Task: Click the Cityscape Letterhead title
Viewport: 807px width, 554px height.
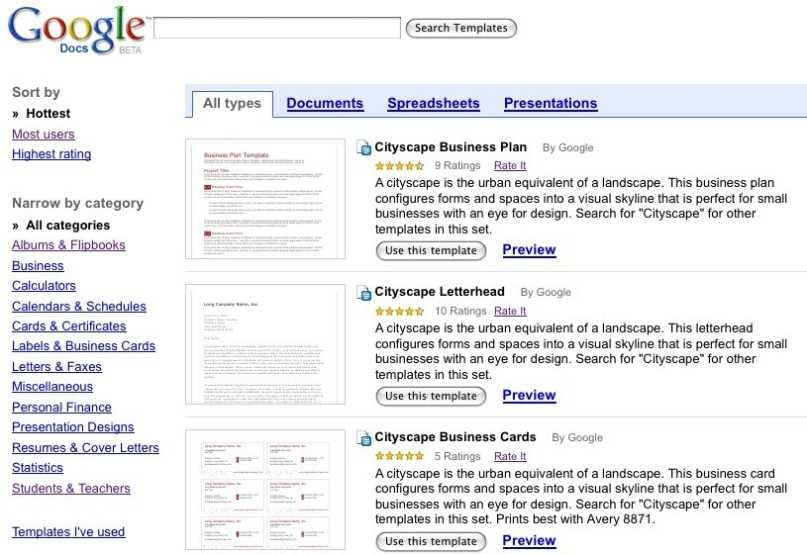Action: [x=439, y=291]
